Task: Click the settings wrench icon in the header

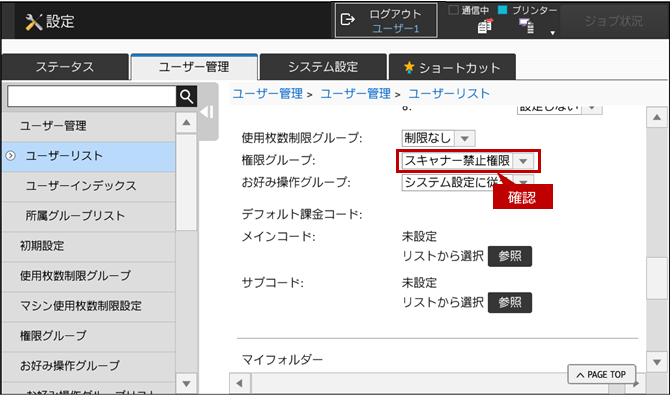Action: pyautogui.click(x=34, y=22)
